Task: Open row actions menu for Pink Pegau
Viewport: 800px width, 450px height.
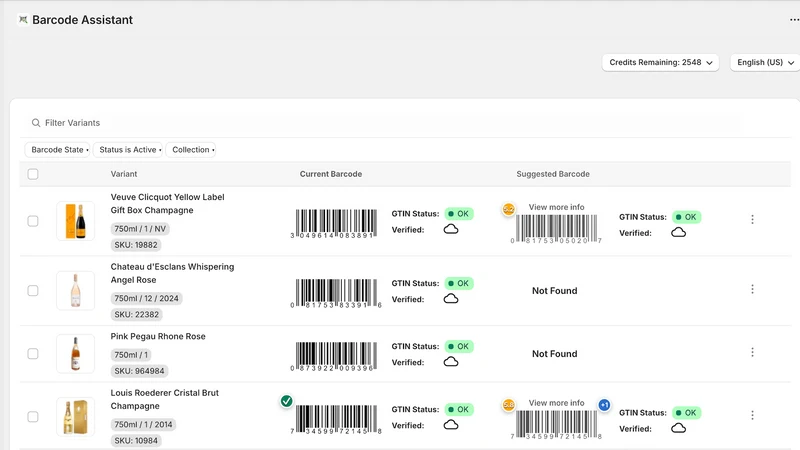Action: pos(753,353)
